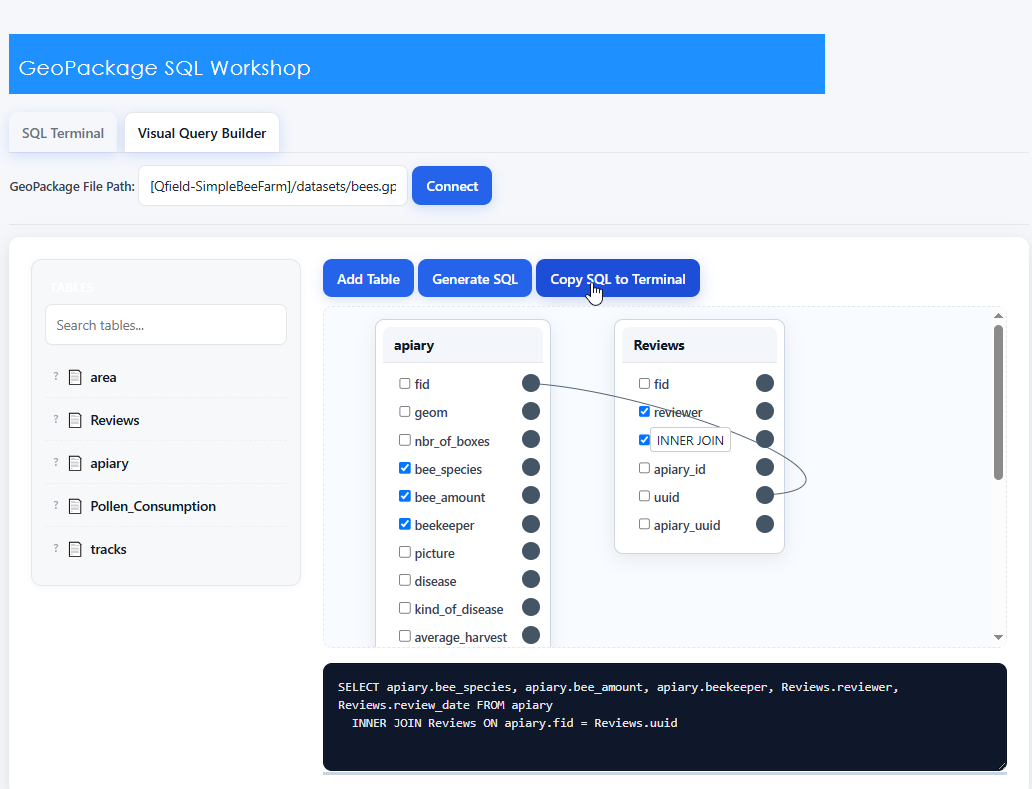Click the connector dot for Reviews fid
This screenshot has height=789, width=1032.
click(x=765, y=383)
